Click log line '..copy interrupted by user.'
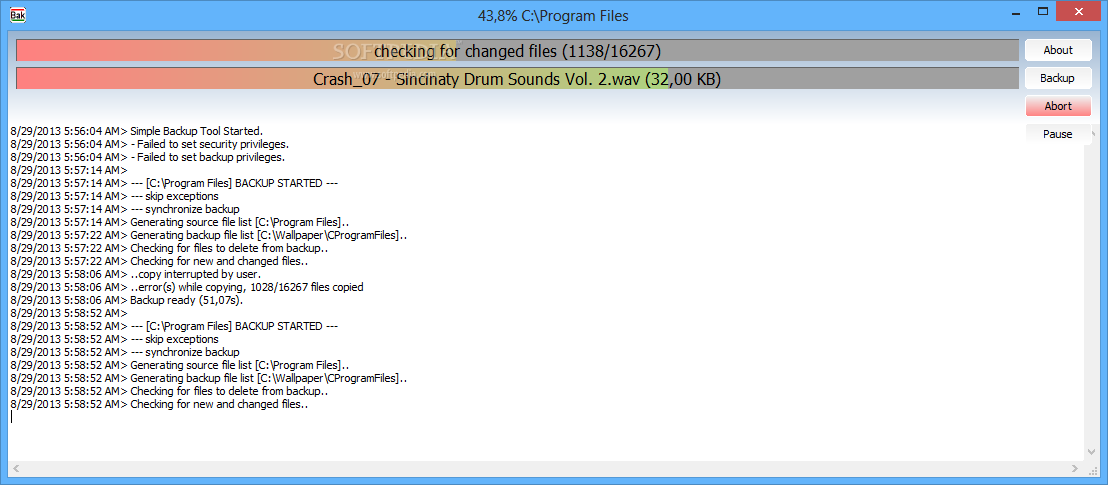Screen dimensions: 1108x485 point(136,274)
